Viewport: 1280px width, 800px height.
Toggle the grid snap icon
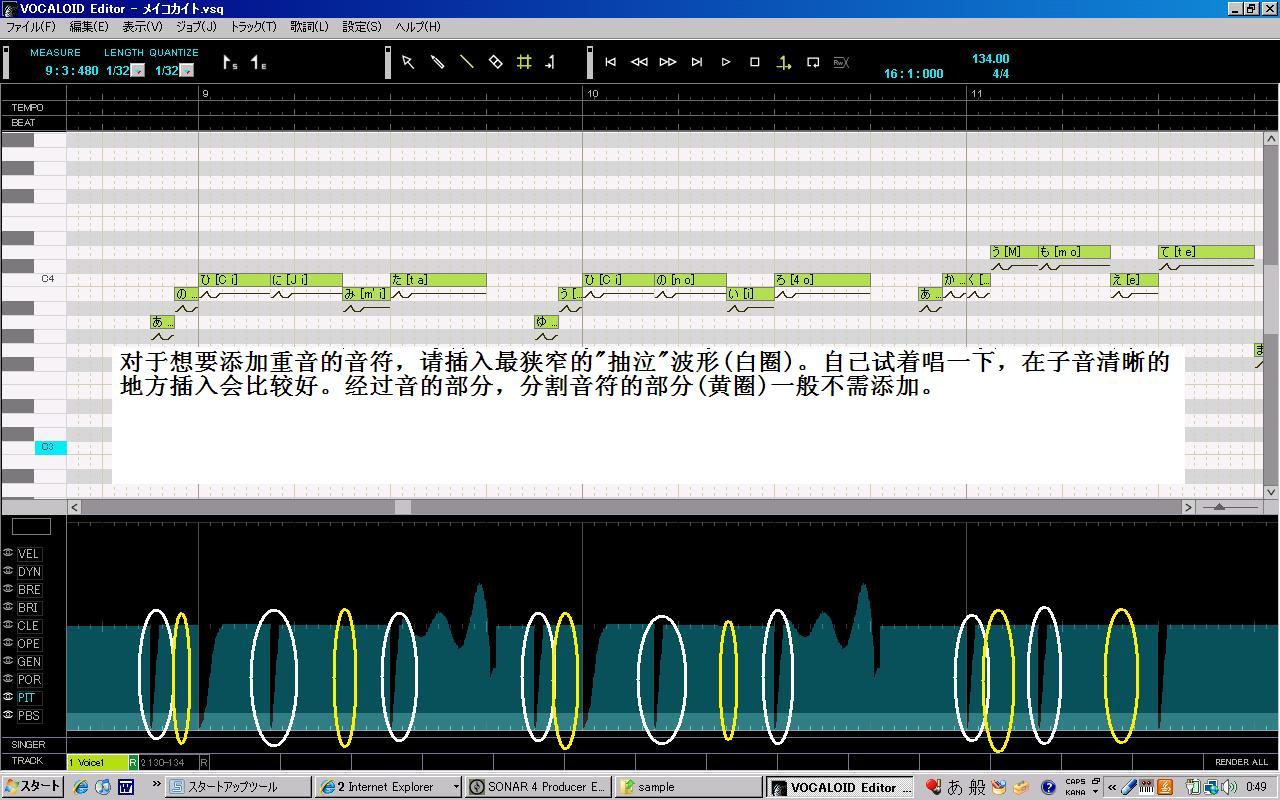click(524, 62)
